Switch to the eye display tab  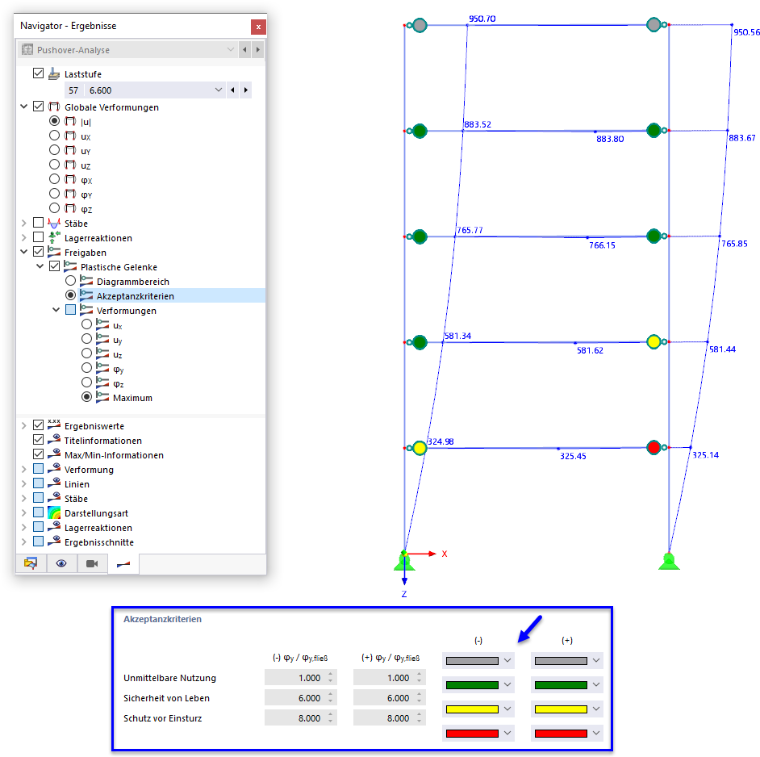[x=61, y=563]
